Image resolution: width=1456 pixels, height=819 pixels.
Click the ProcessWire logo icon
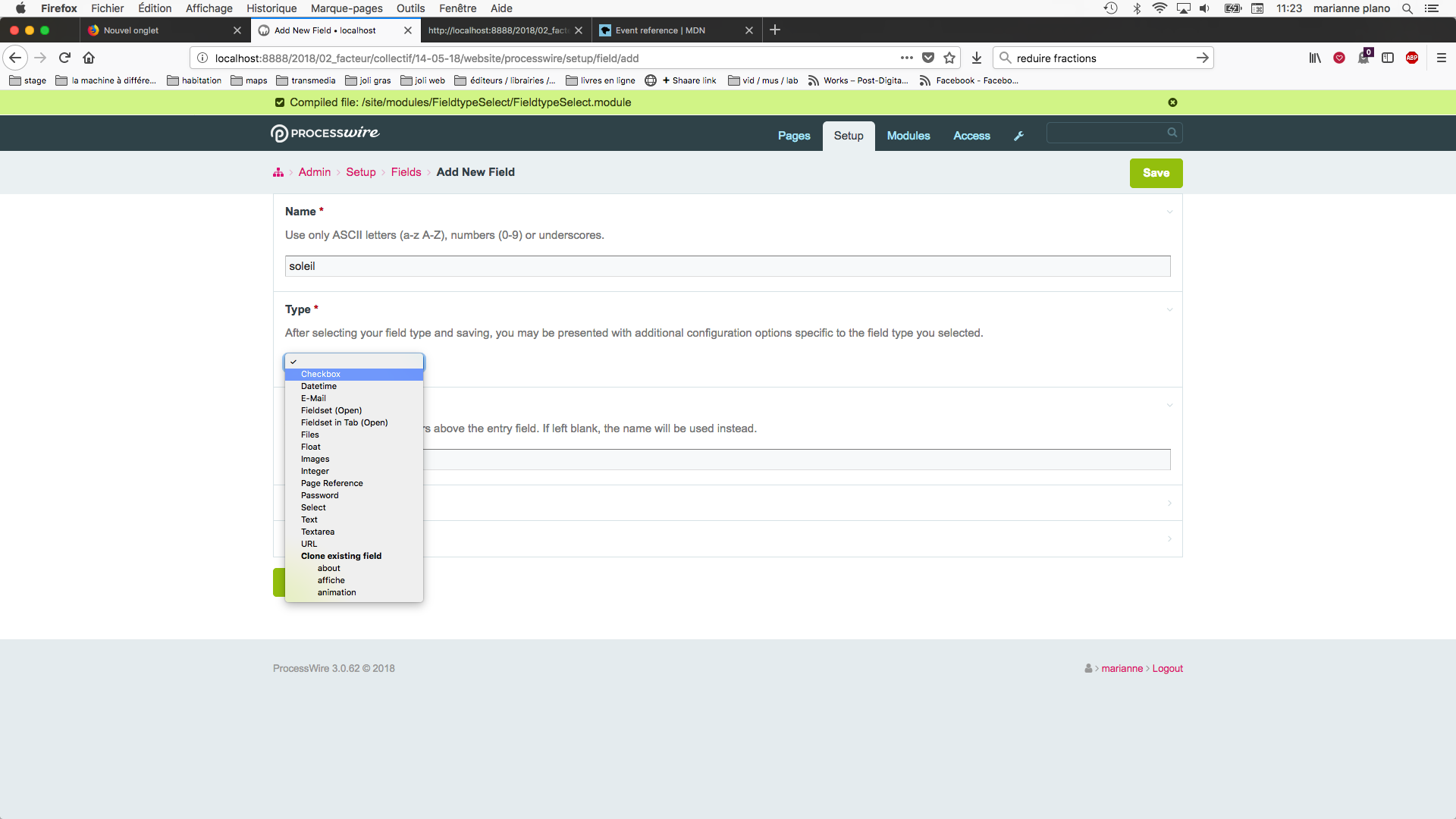pyautogui.click(x=279, y=133)
